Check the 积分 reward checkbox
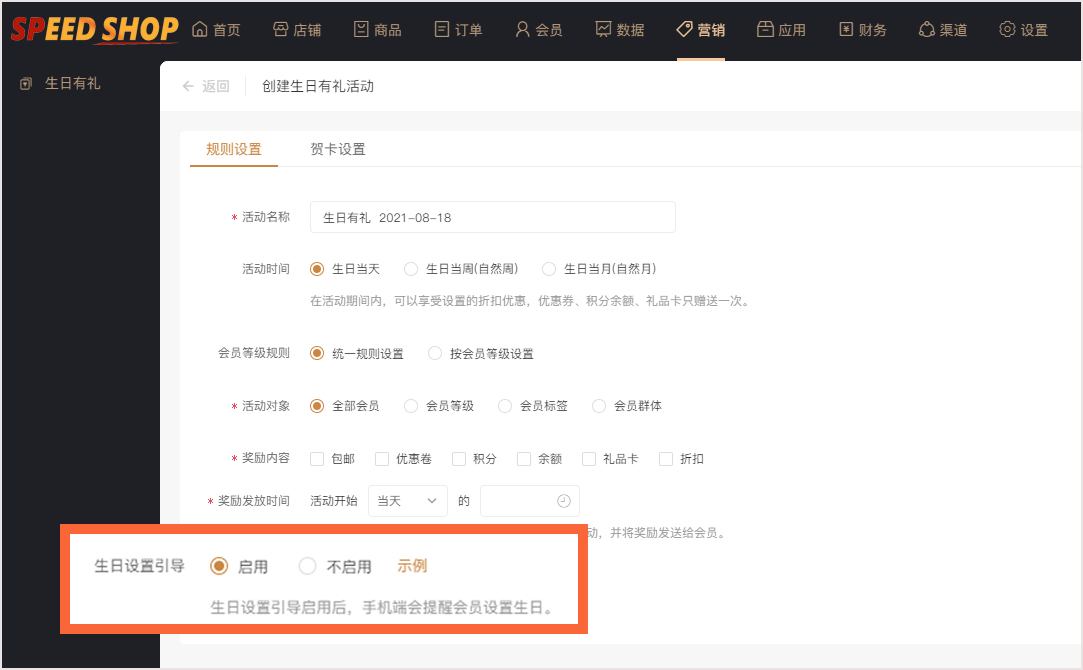The height and width of the screenshot is (670, 1083). pos(459,459)
